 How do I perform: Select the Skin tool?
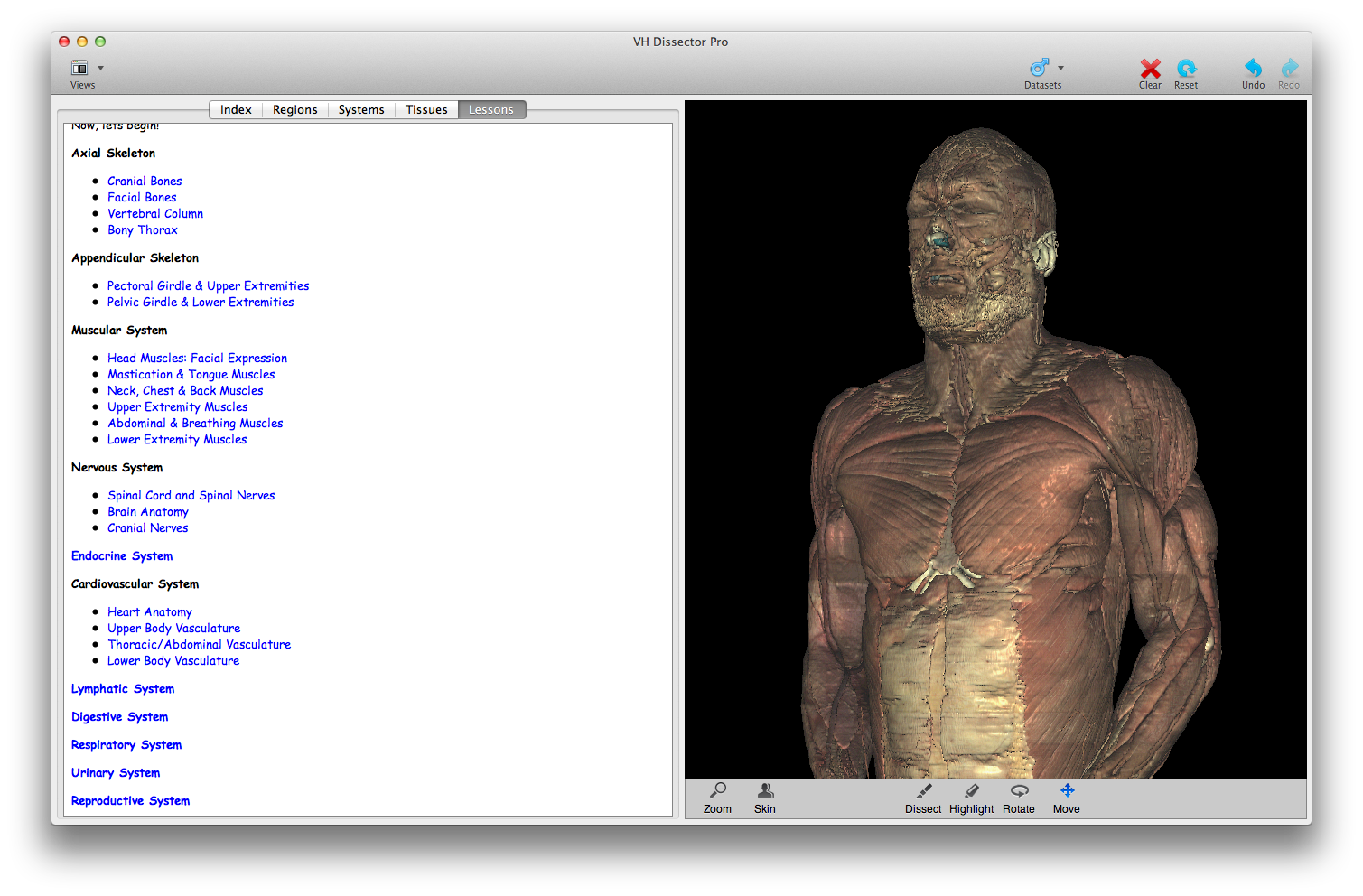(765, 790)
